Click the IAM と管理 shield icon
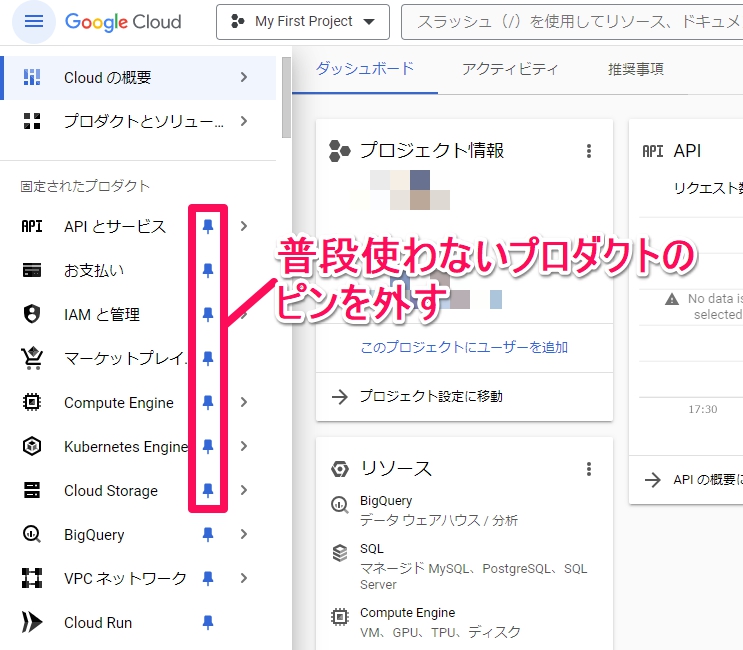Viewport: 743px width, 650px height. pos(32,314)
